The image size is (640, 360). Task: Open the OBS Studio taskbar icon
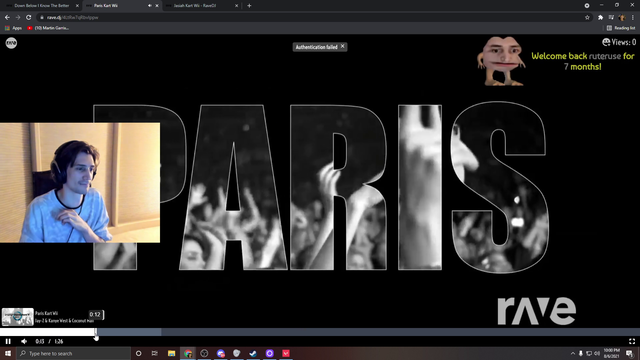point(204,353)
